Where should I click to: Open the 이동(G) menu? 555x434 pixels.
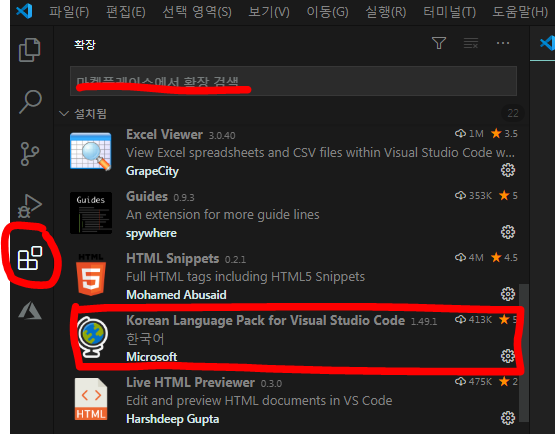point(327,12)
